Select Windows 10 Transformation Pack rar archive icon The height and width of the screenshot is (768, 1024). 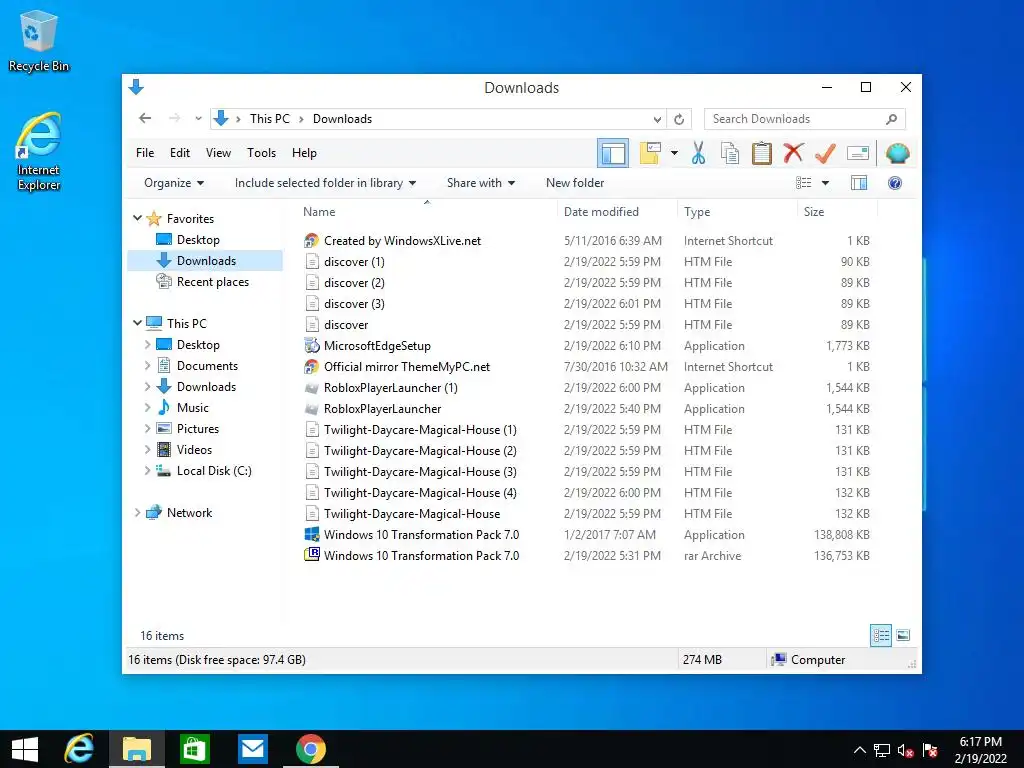click(312, 555)
